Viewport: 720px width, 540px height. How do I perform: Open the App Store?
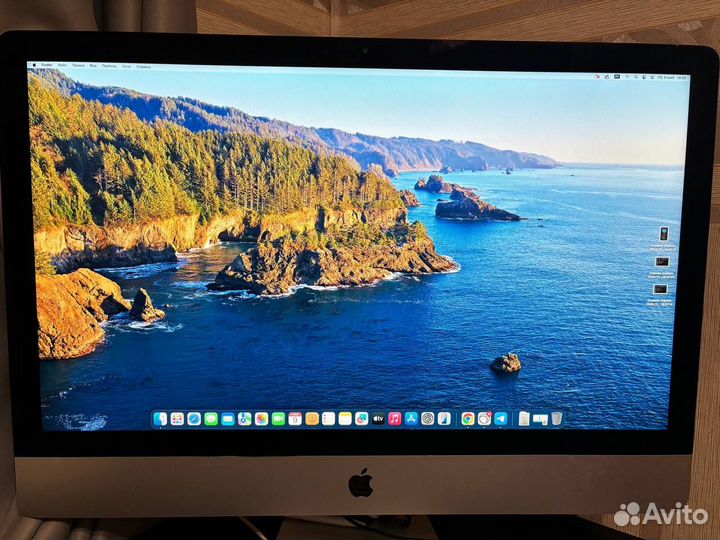(411, 419)
